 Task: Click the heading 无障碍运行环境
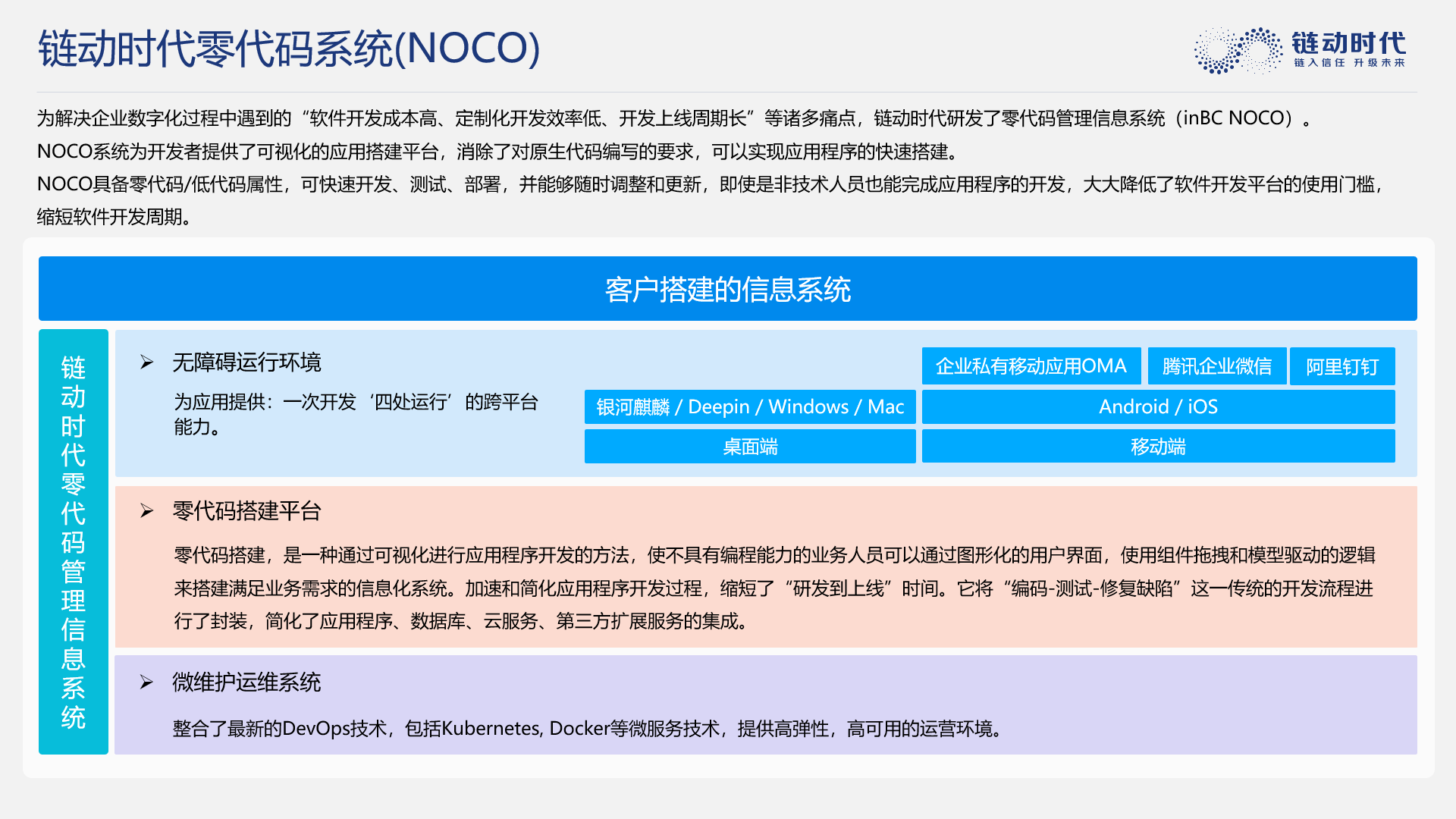click(246, 362)
